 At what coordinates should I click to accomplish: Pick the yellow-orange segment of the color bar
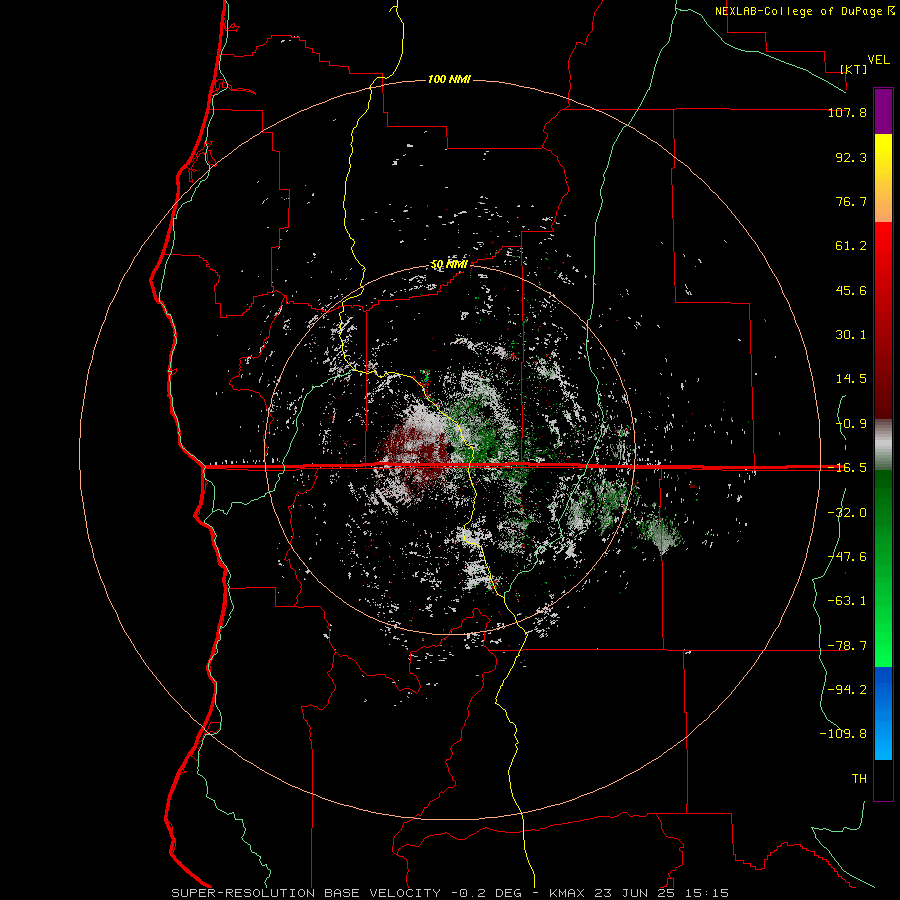click(883, 178)
